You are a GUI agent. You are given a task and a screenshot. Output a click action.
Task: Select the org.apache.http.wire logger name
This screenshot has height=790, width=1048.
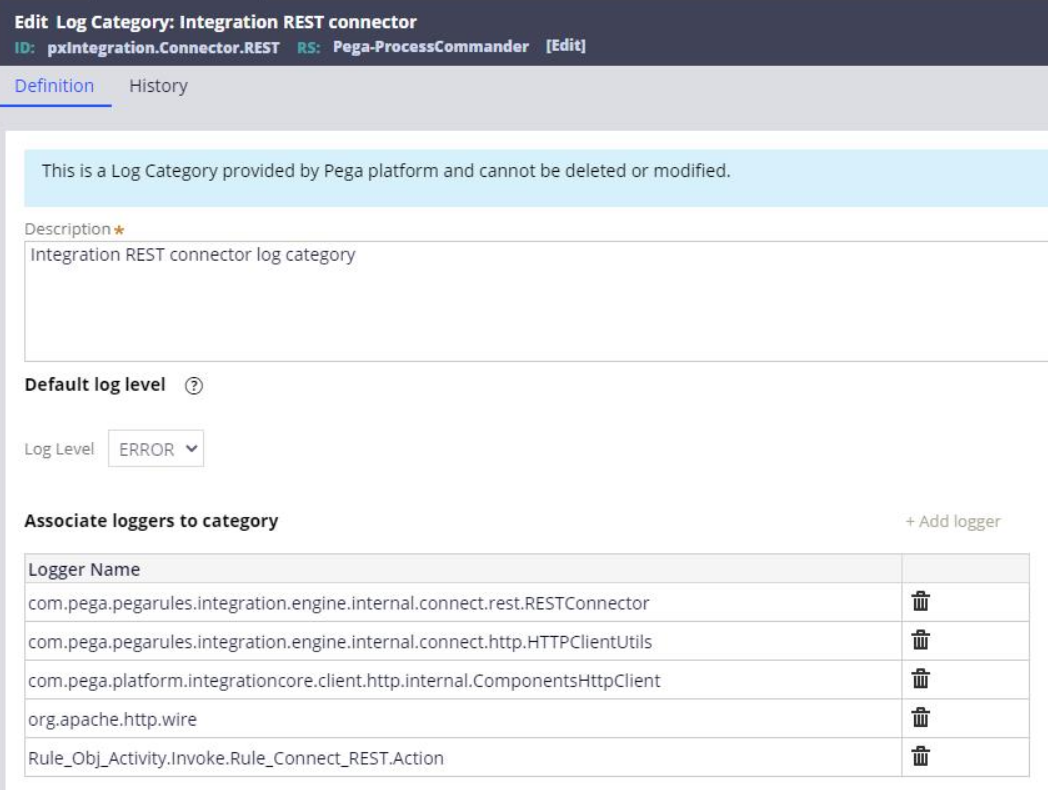tap(112, 719)
